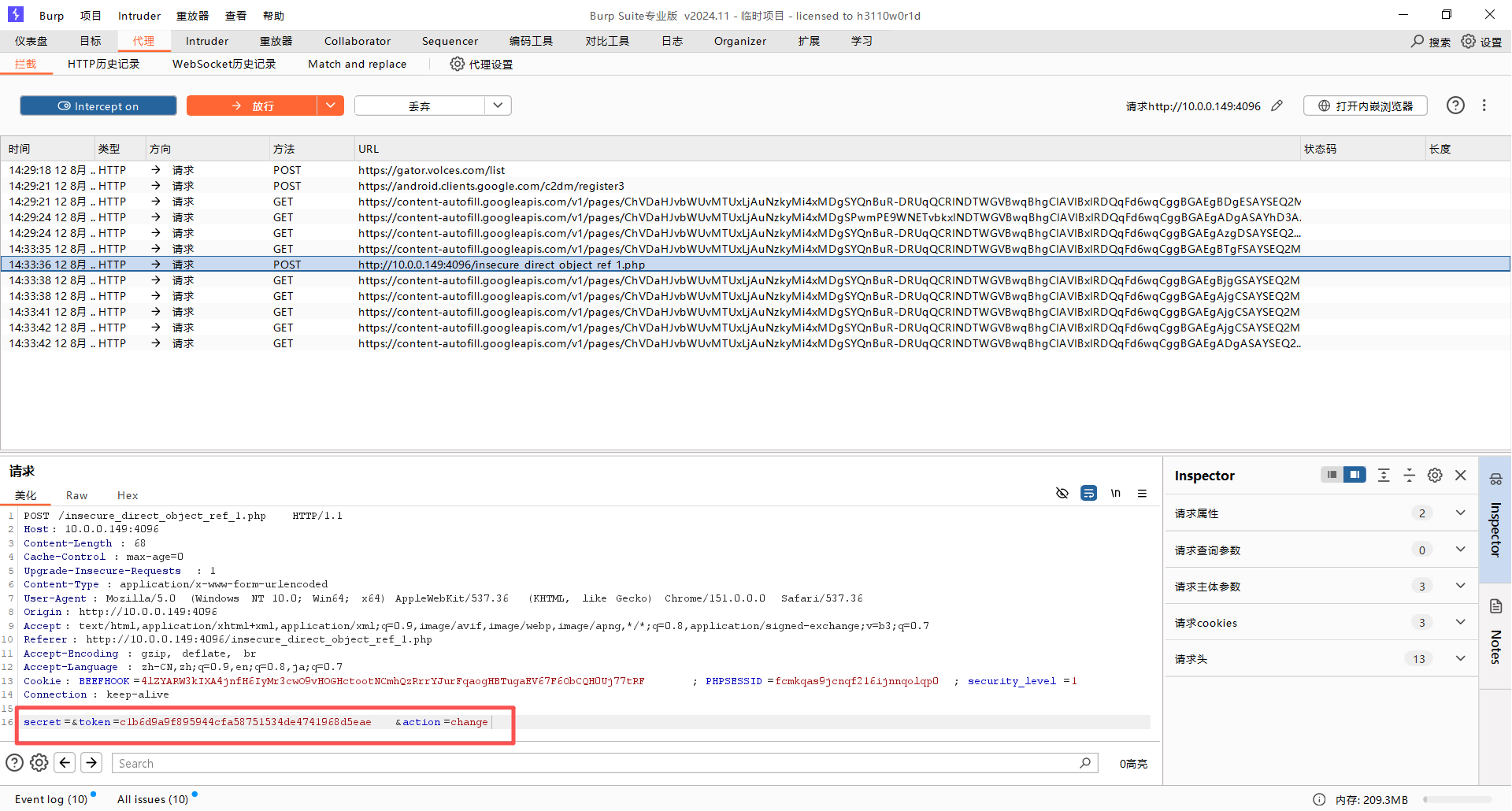Viewport: 1512px width, 811px height.
Task: Open the Collaborator tab
Action: [x=358, y=41]
